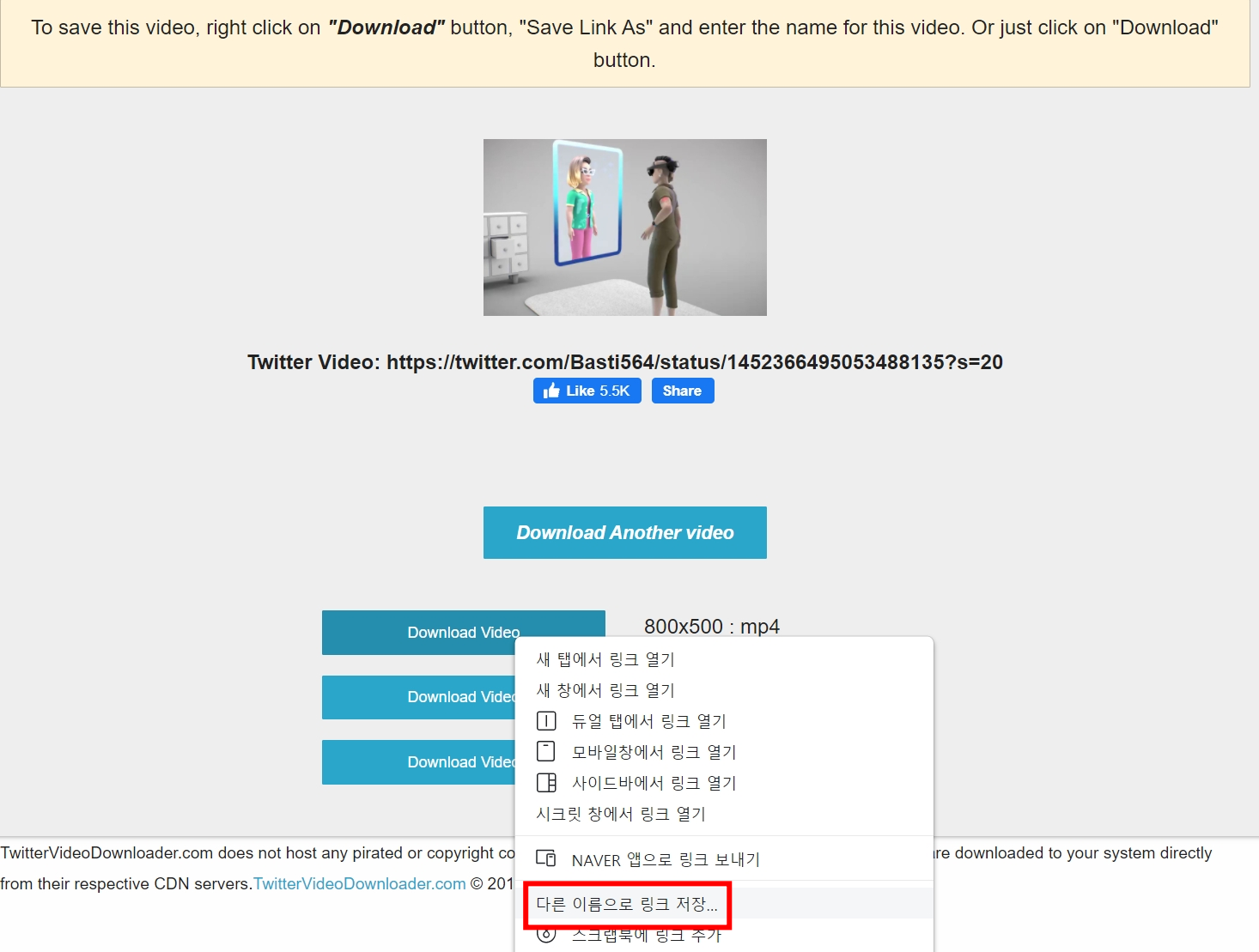
Task: Click the video preview thumbnail
Action: pos(625,227)
